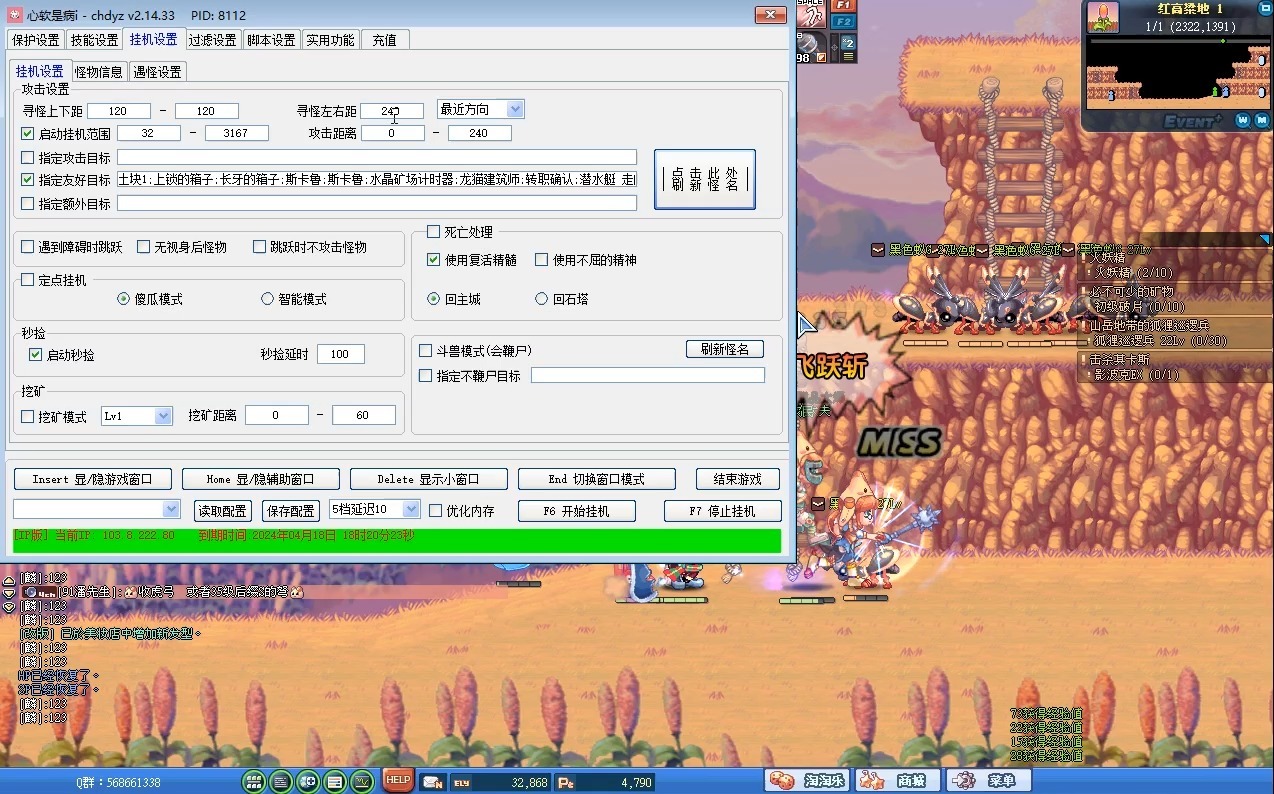Viewport: 1274px width, 794px height.
Task: Toggle 启动秒捡 checkbox
Action: pos(35,354)
